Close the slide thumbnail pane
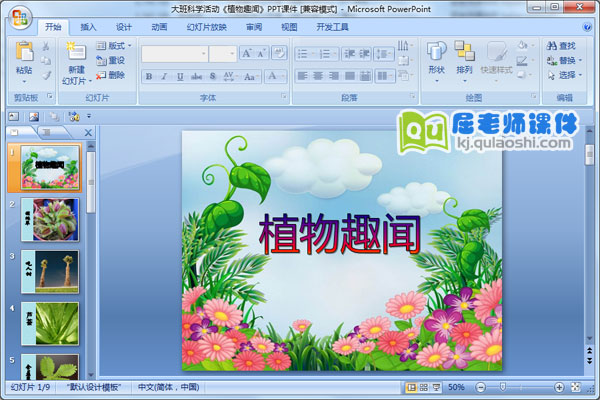 pyautogui.click(x=88, y=132)
